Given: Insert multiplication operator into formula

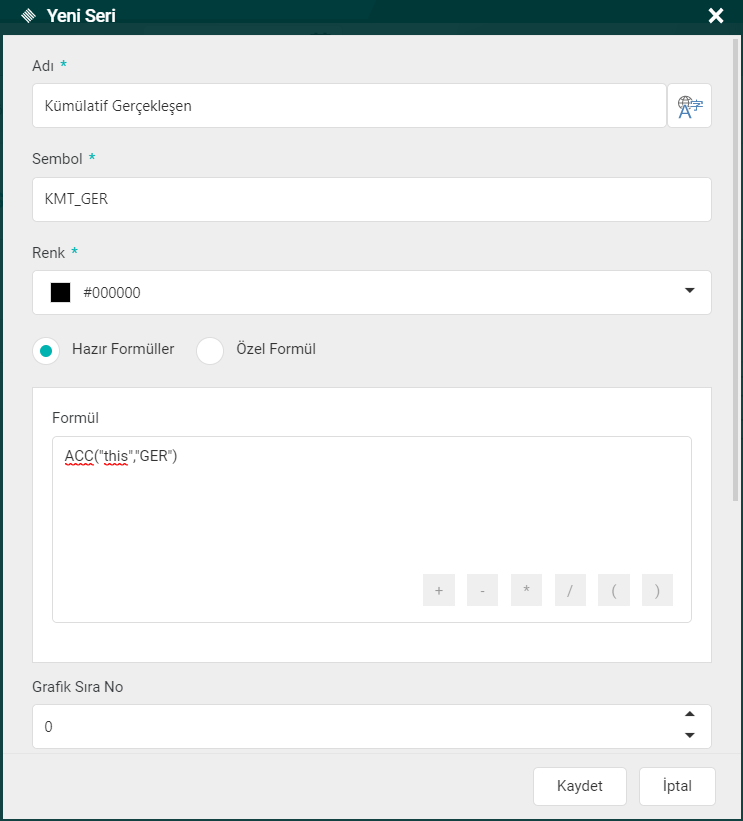Looking at the screenshot, I should point(526,590).
